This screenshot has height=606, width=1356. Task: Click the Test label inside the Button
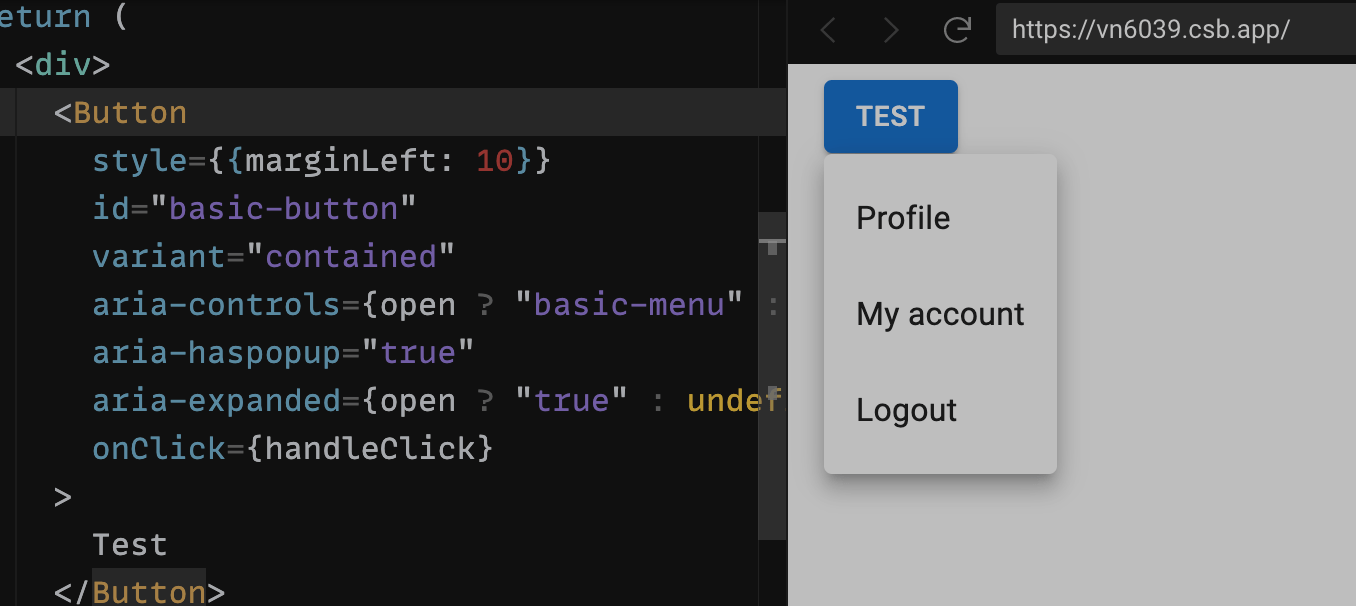point(129,544)
